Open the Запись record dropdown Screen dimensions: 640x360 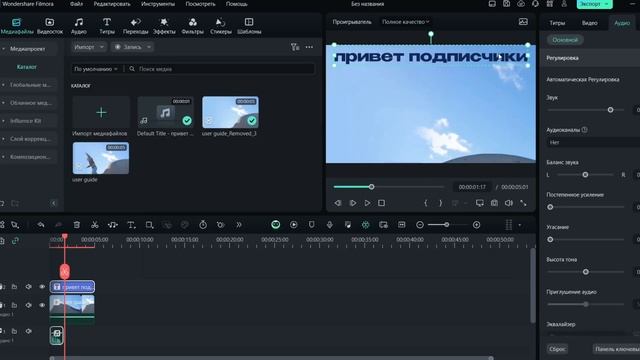tap(132, 47)
